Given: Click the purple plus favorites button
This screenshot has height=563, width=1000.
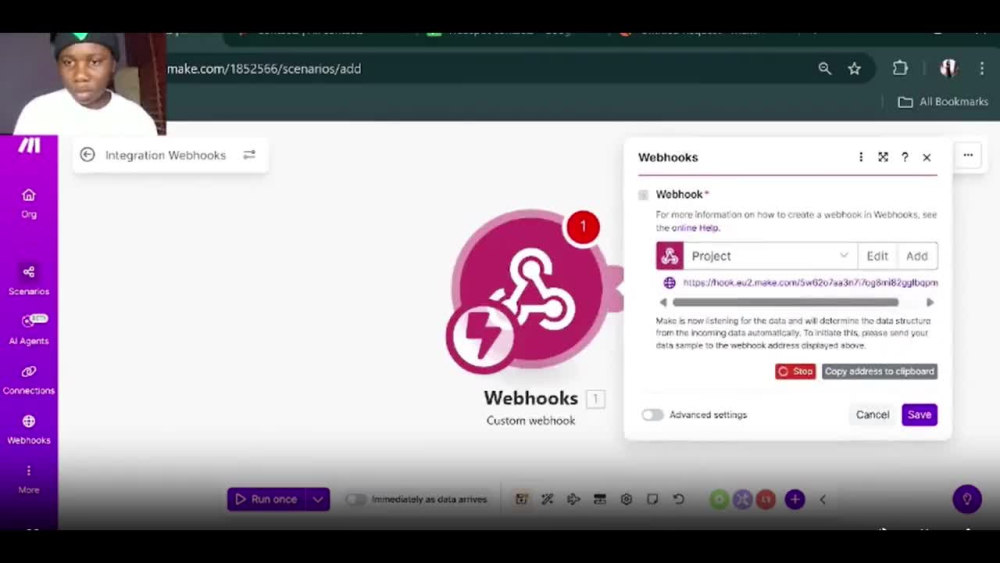Looking at the screenshot, I should tap(795, 499).
